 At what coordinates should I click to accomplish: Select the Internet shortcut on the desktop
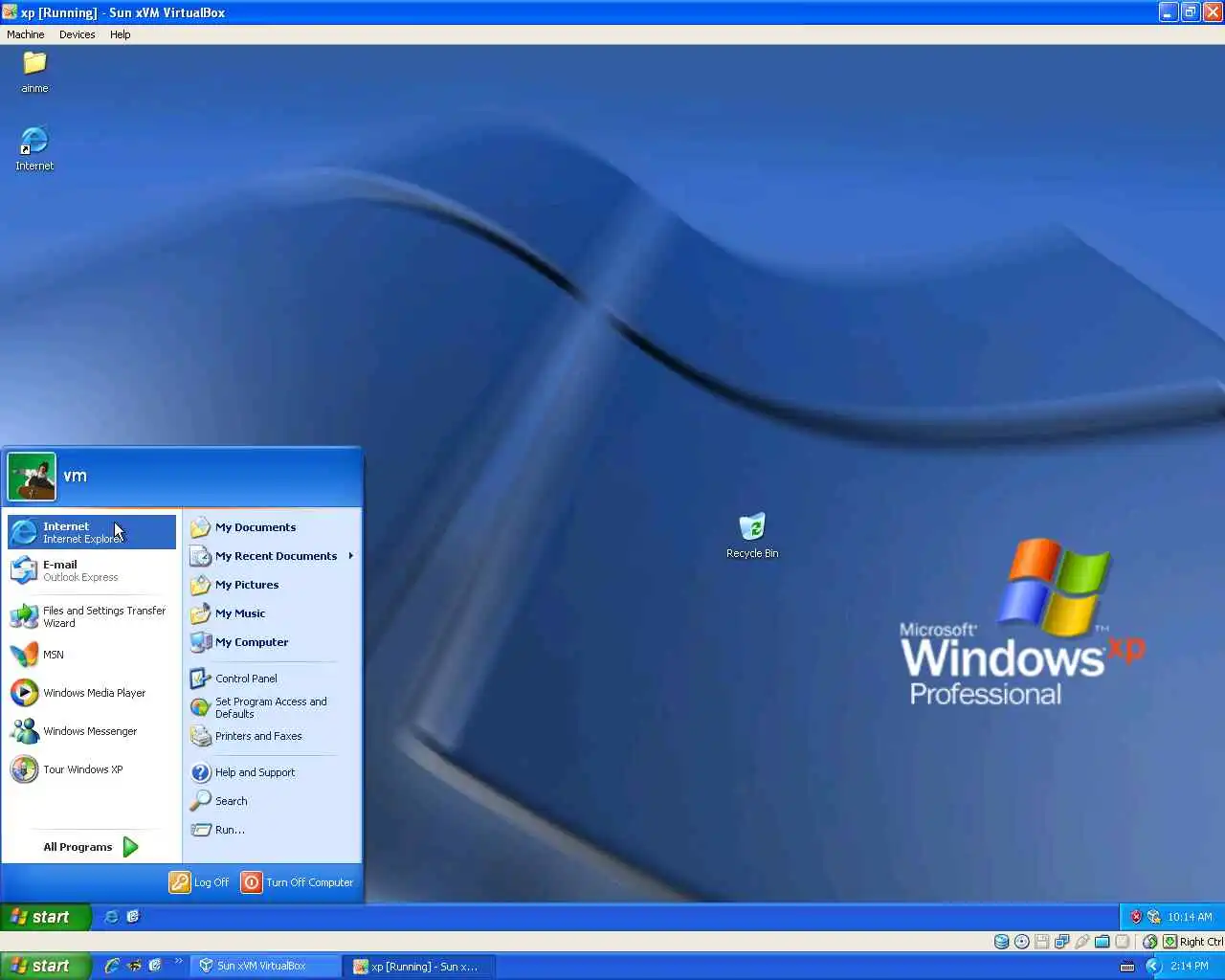[34, 148]
